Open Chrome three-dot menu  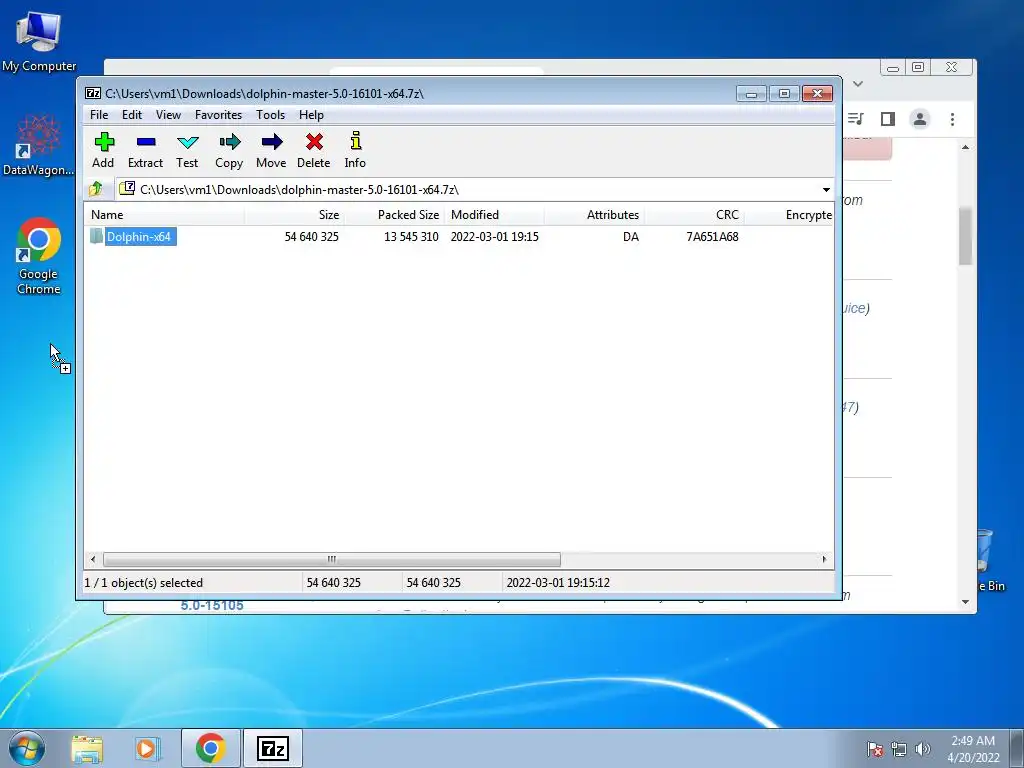[x=952, y=119]
